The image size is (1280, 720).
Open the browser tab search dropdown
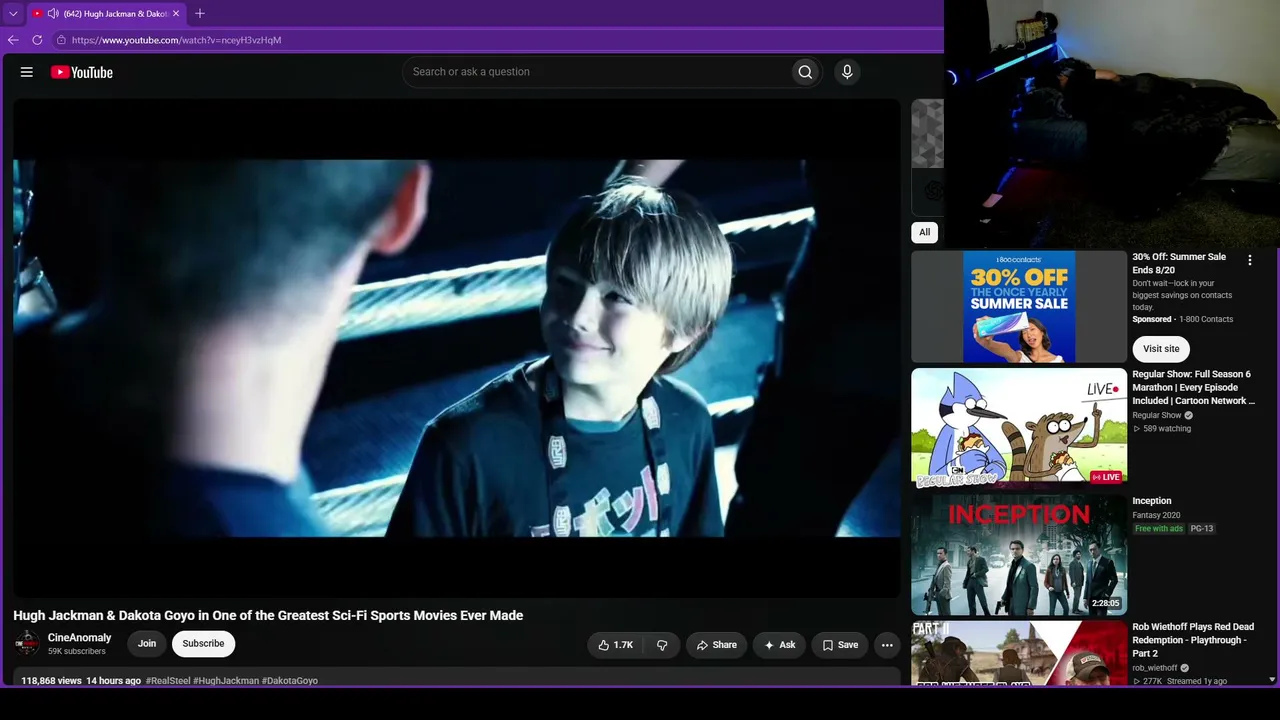coord(13,13)
